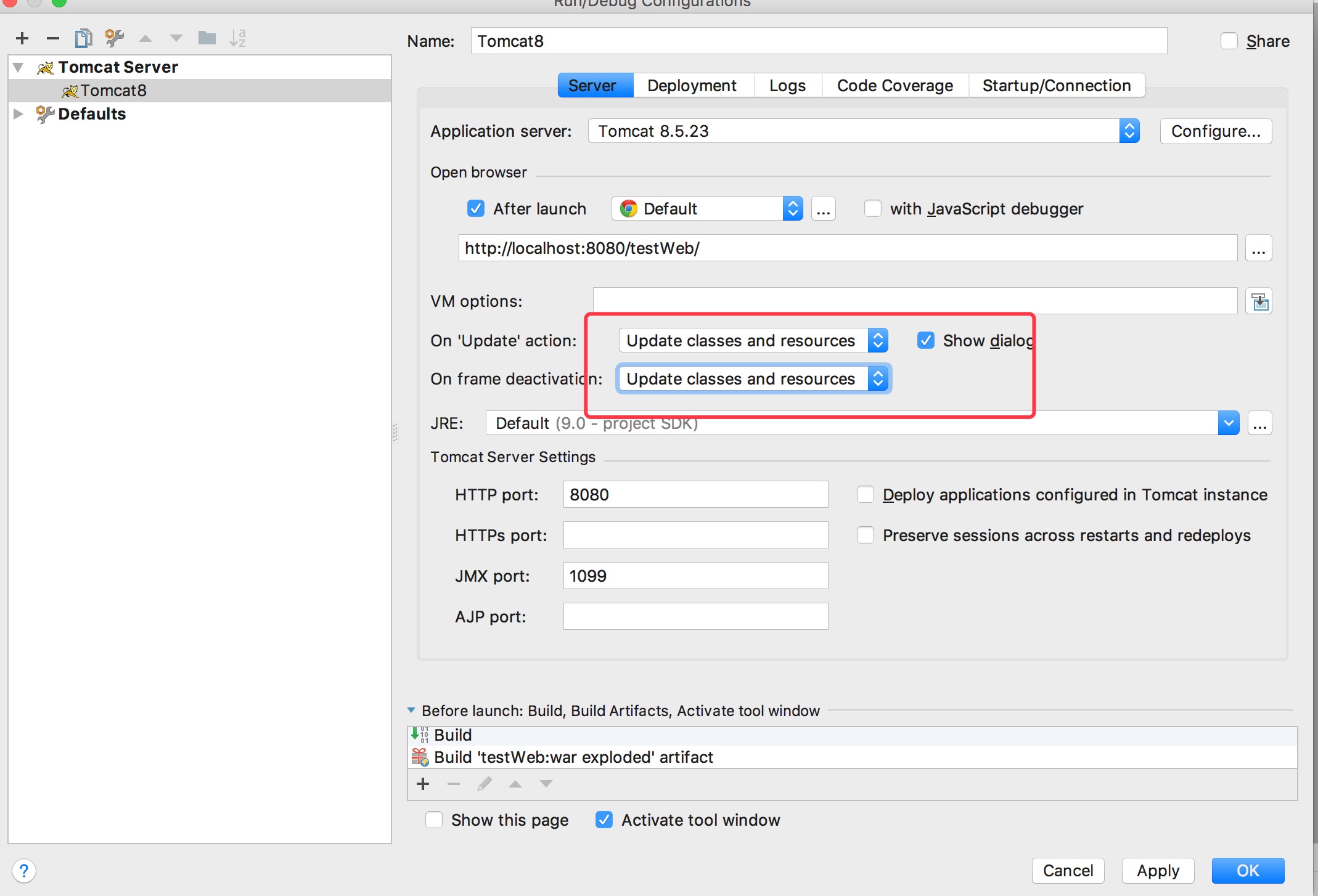
Task: Click VM options input field
Action: click(915, 301)
